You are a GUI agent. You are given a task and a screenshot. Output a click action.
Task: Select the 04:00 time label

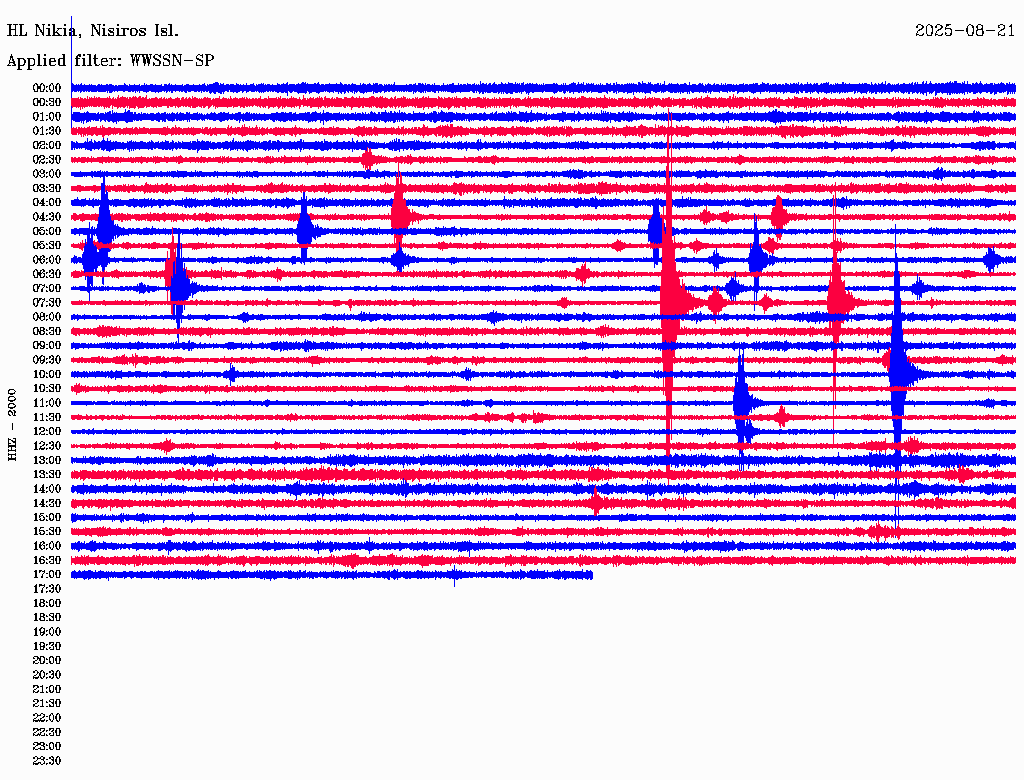point(47,203)
